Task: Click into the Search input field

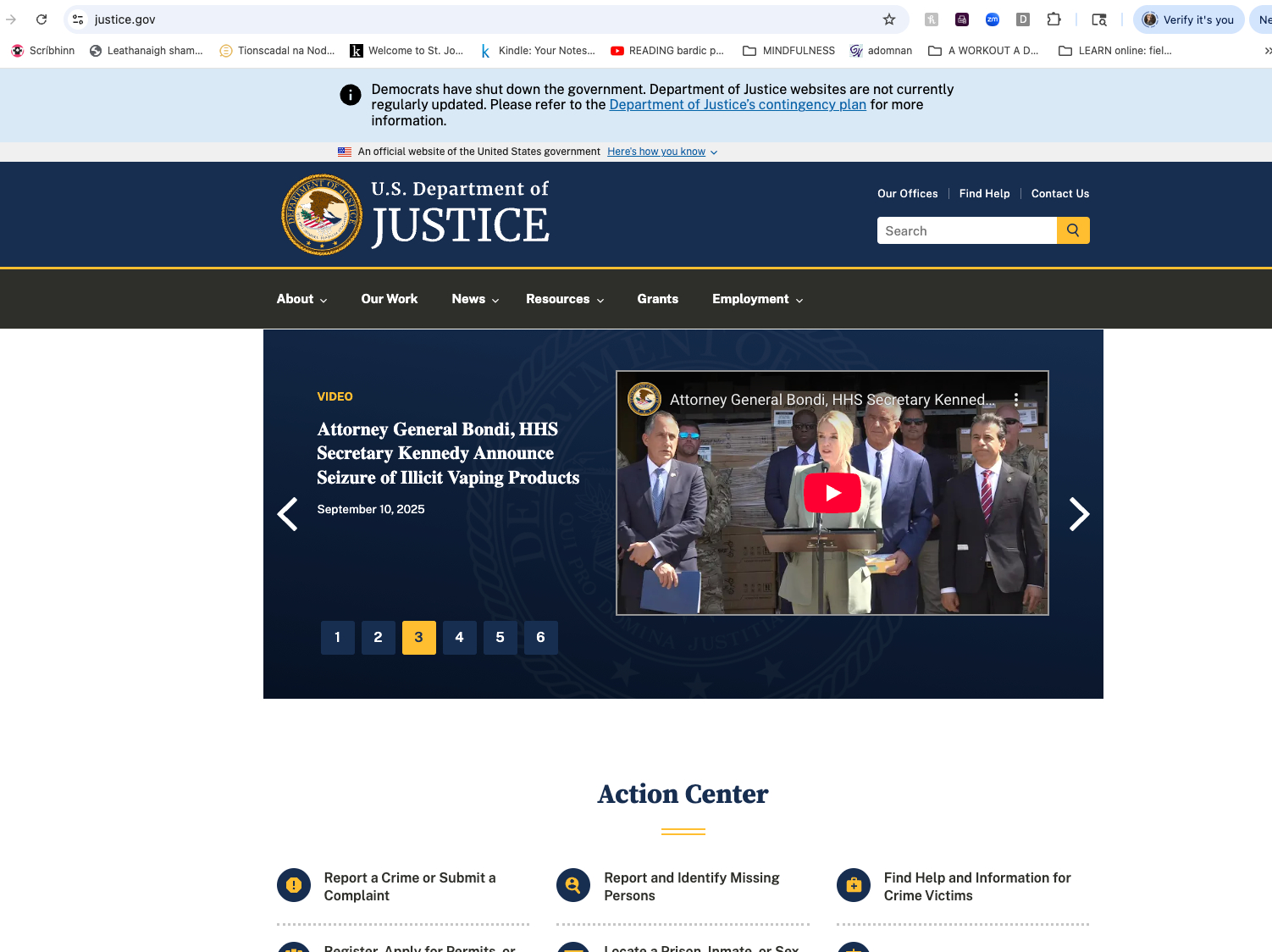Action: pos(965,230)
